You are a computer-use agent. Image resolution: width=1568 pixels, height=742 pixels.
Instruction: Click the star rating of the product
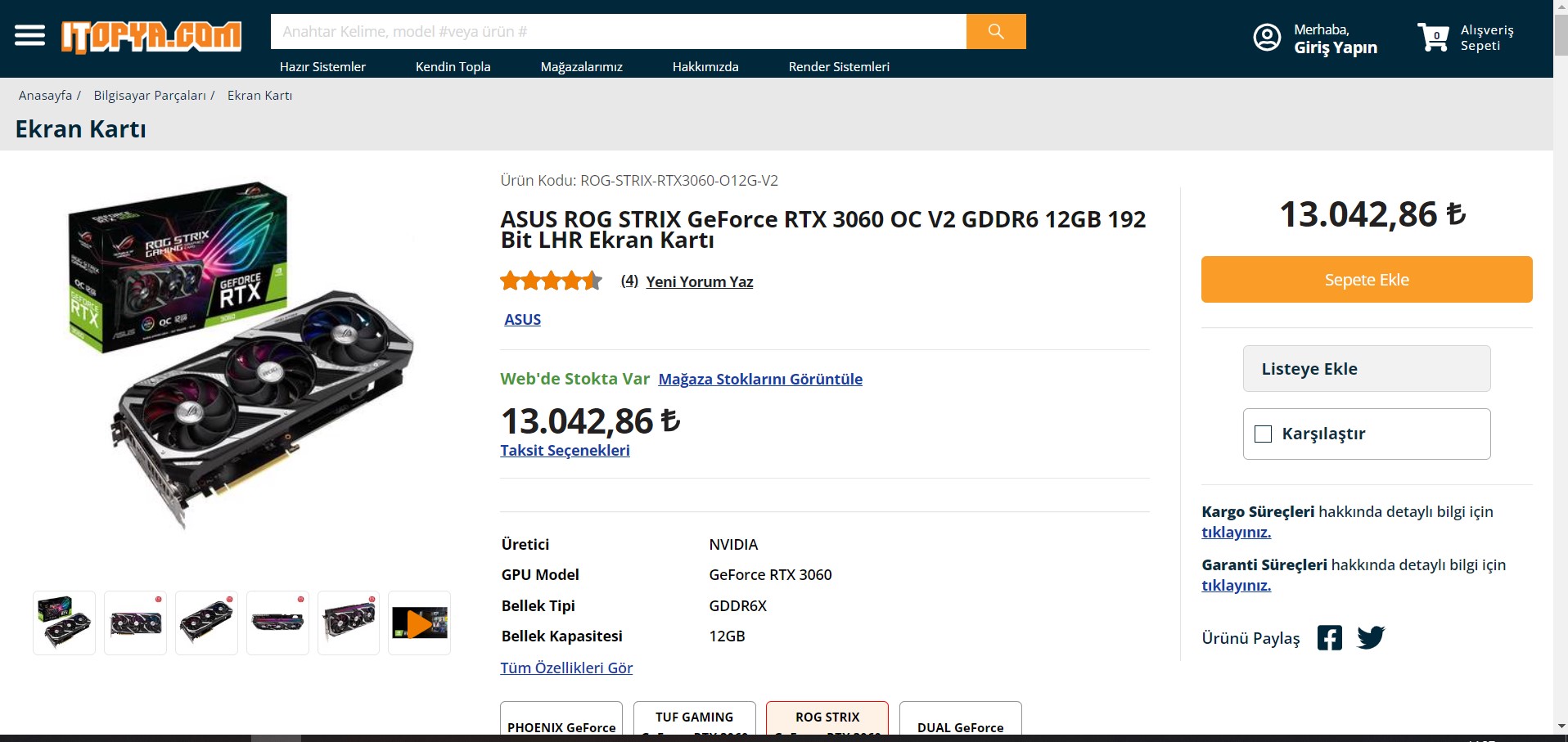551,281
